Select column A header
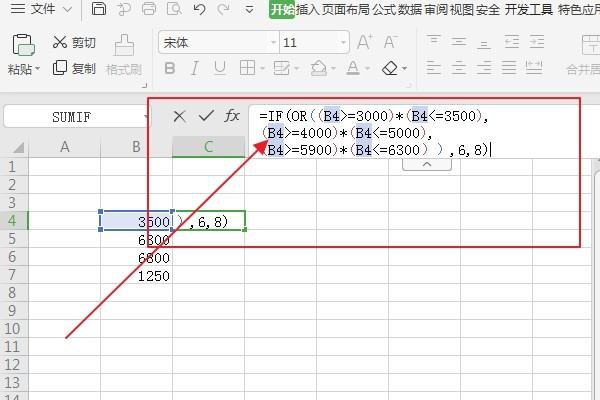 tap(65, 147)
